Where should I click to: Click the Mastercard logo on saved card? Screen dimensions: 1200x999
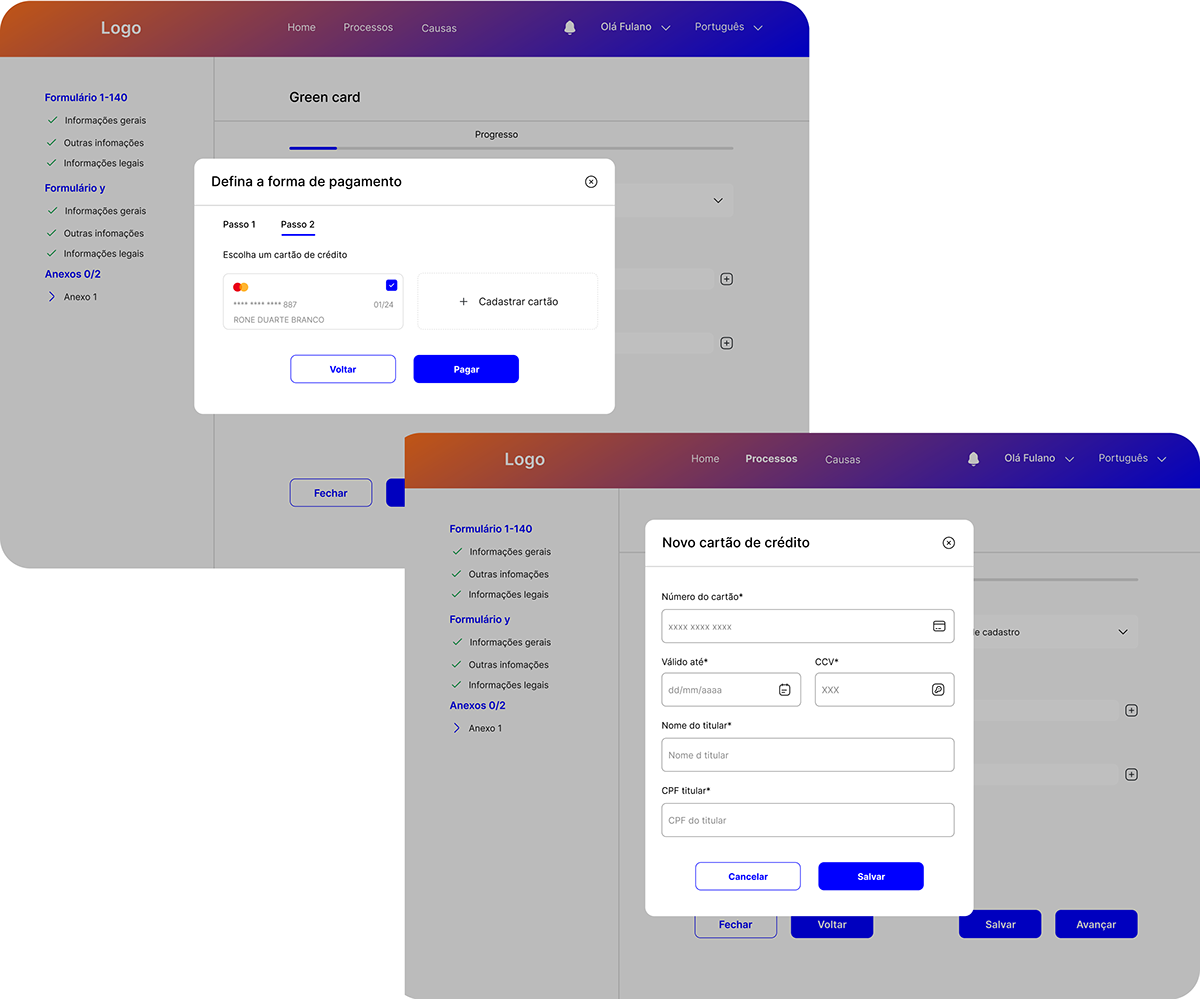[240, 287]
